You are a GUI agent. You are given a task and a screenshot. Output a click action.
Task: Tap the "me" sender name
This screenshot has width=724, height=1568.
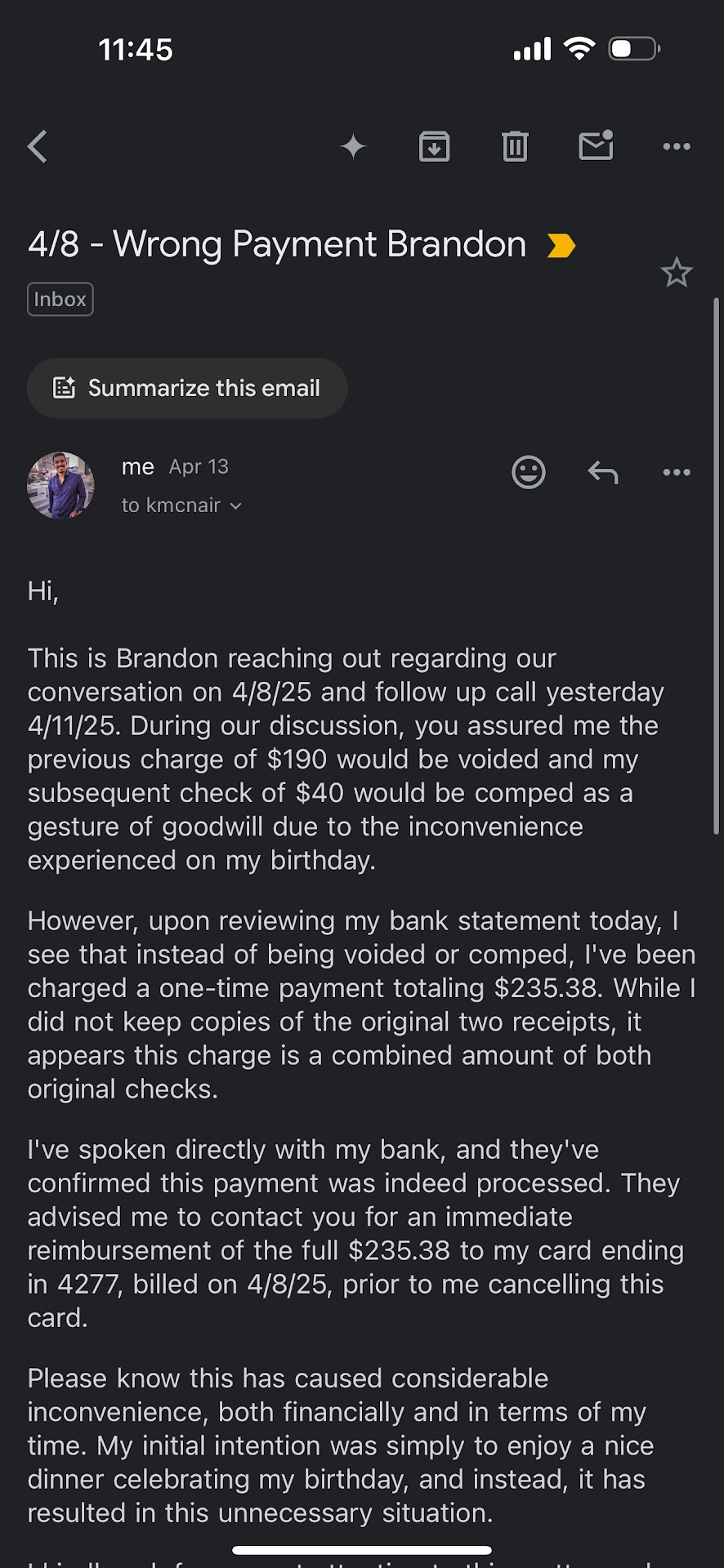[x=137, y=466]
